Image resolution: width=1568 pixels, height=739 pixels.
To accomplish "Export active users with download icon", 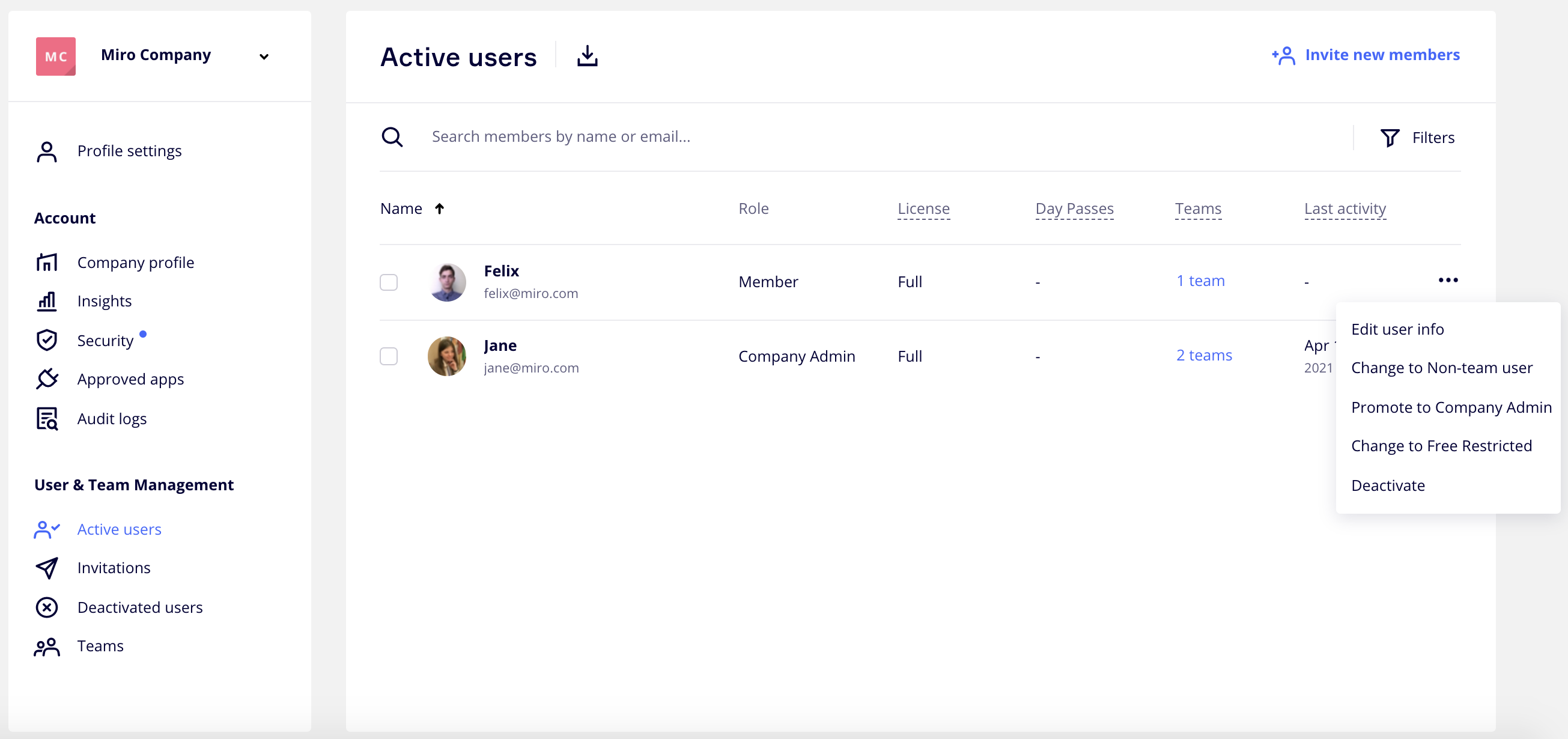I will tap(586, 55).
